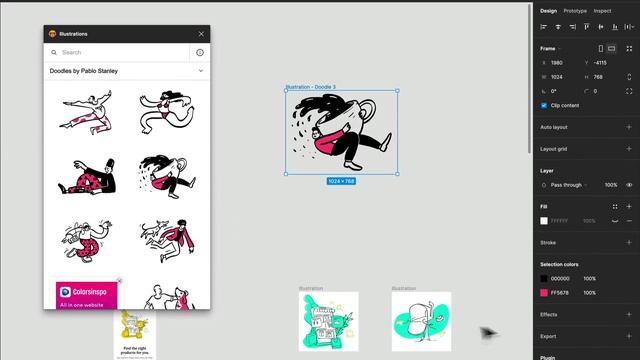
Task: Click Align vertical centers icon
Action: (601, 27)
